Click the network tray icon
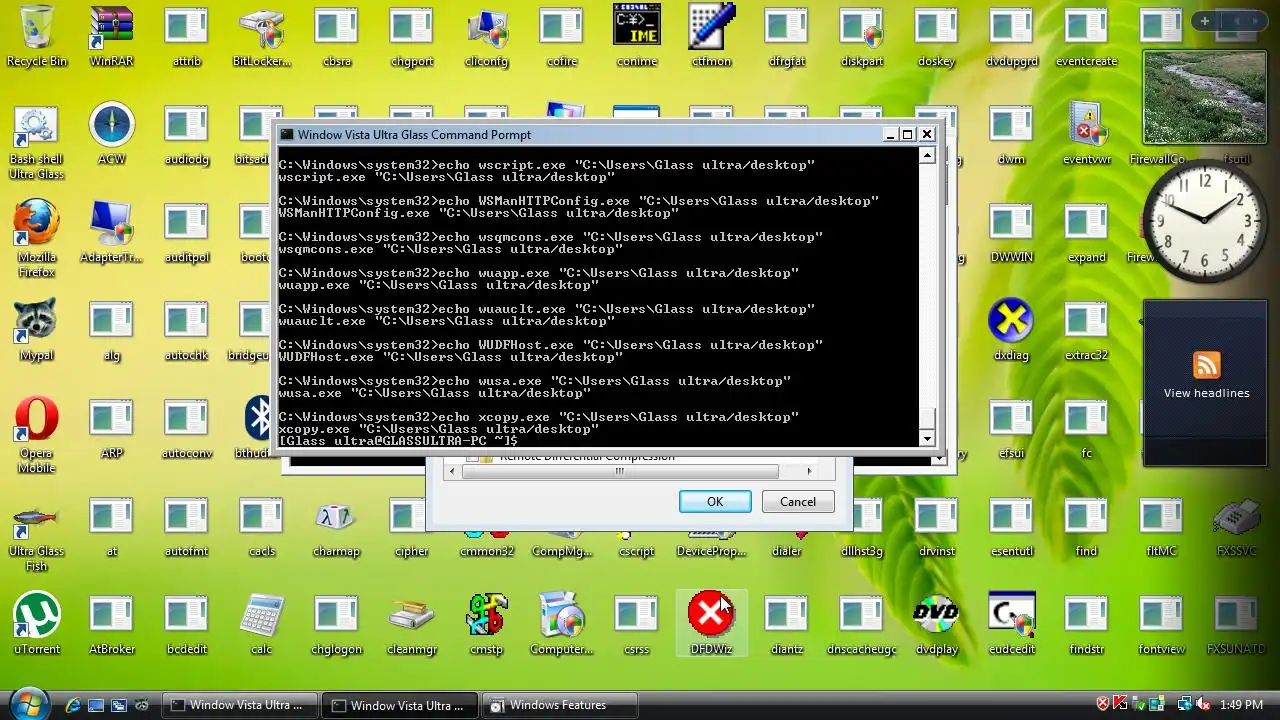 click(x=1185, y=705)
